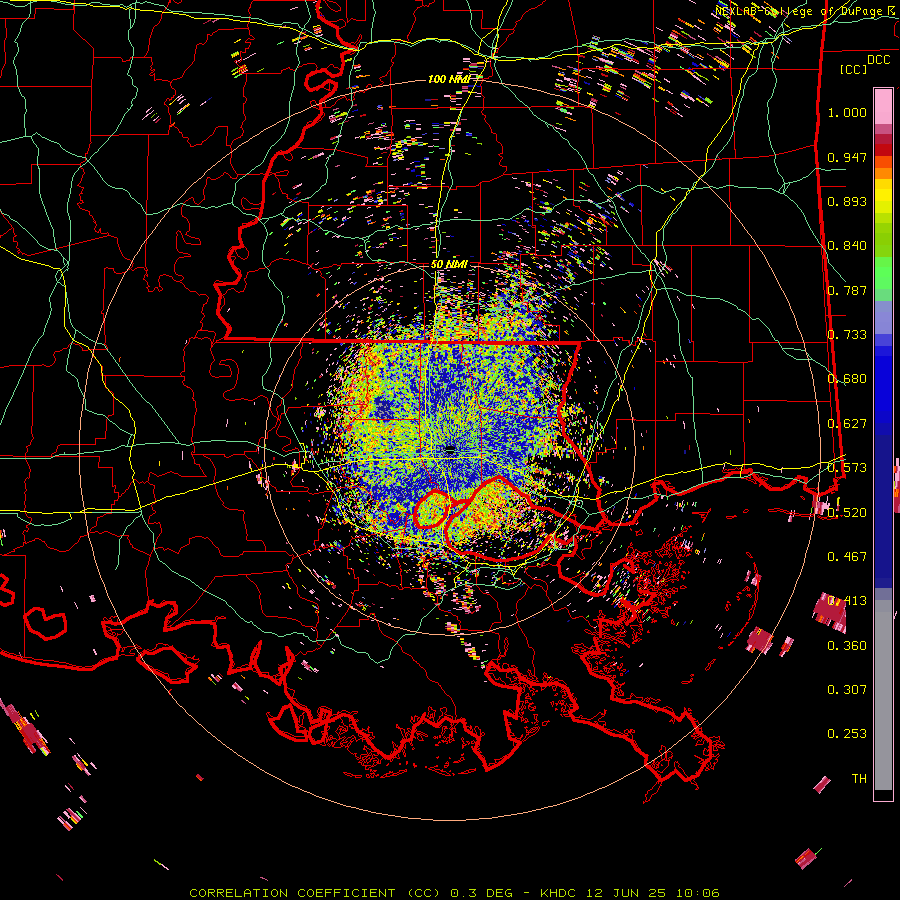Click the 0.307 scale value

pos(847,690)
